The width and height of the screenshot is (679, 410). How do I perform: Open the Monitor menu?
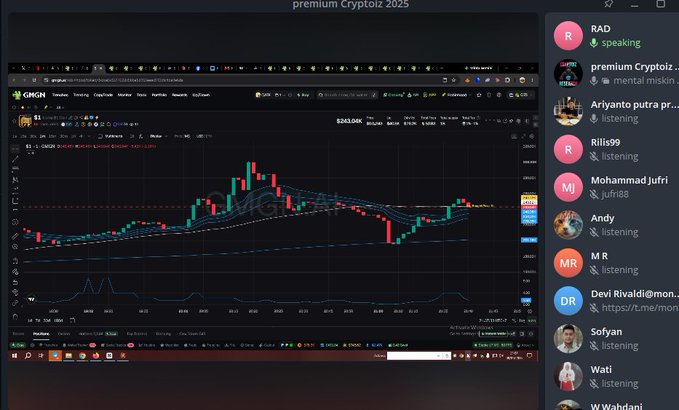pos(125,95)
